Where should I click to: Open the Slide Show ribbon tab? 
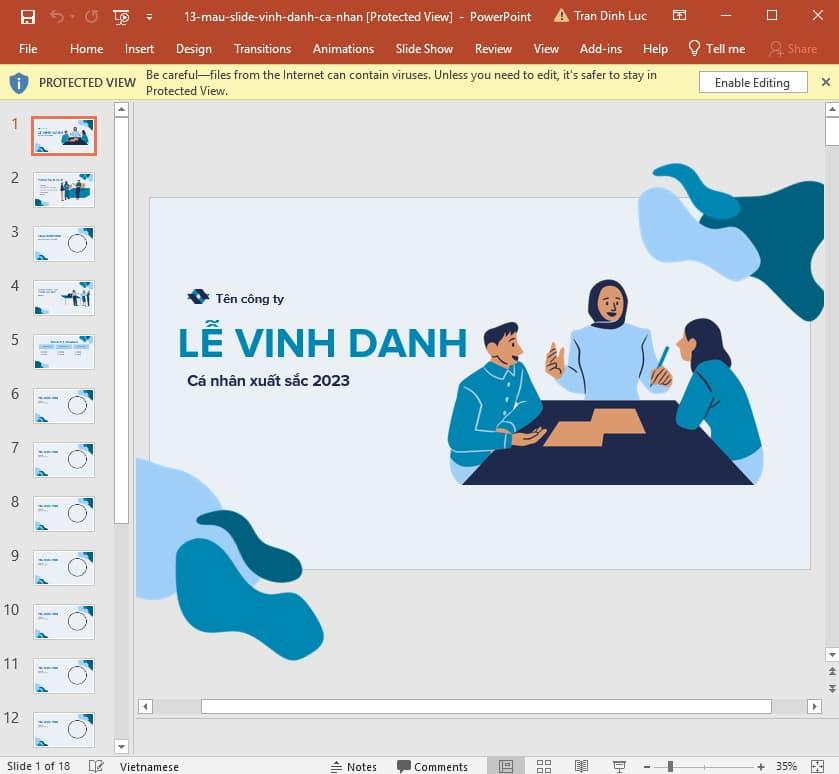click(x=424, y=48)
